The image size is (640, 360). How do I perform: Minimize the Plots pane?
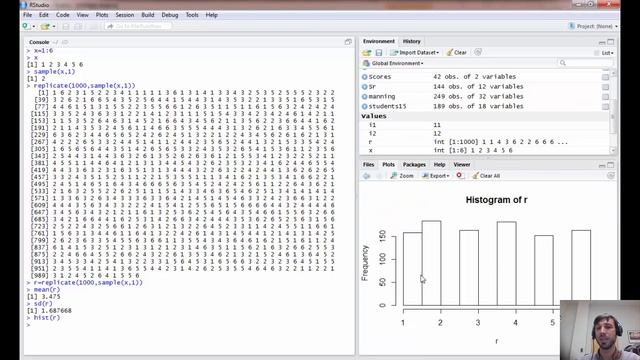602,165
